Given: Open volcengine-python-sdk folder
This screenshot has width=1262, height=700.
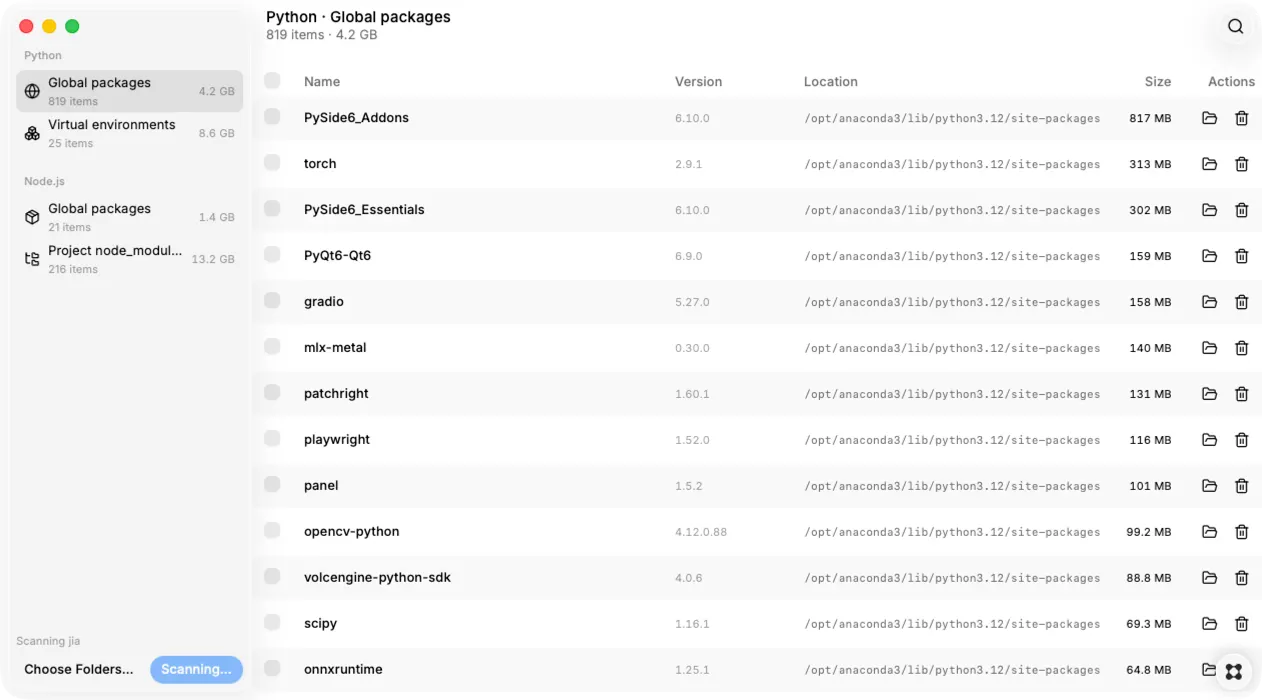Looking at the screenshot, I should [1209, 578].
